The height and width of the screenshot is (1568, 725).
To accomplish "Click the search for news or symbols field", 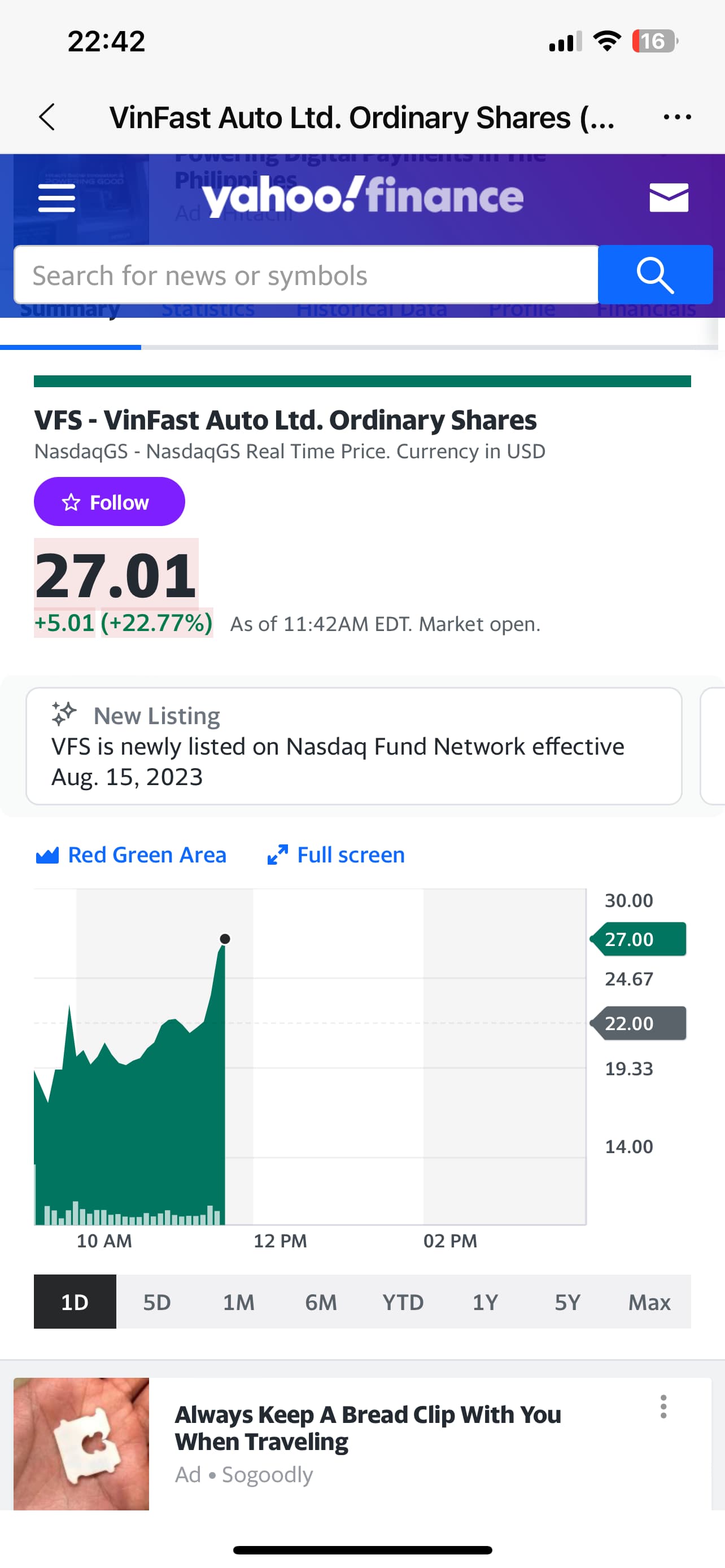I will tap(306, 275).
